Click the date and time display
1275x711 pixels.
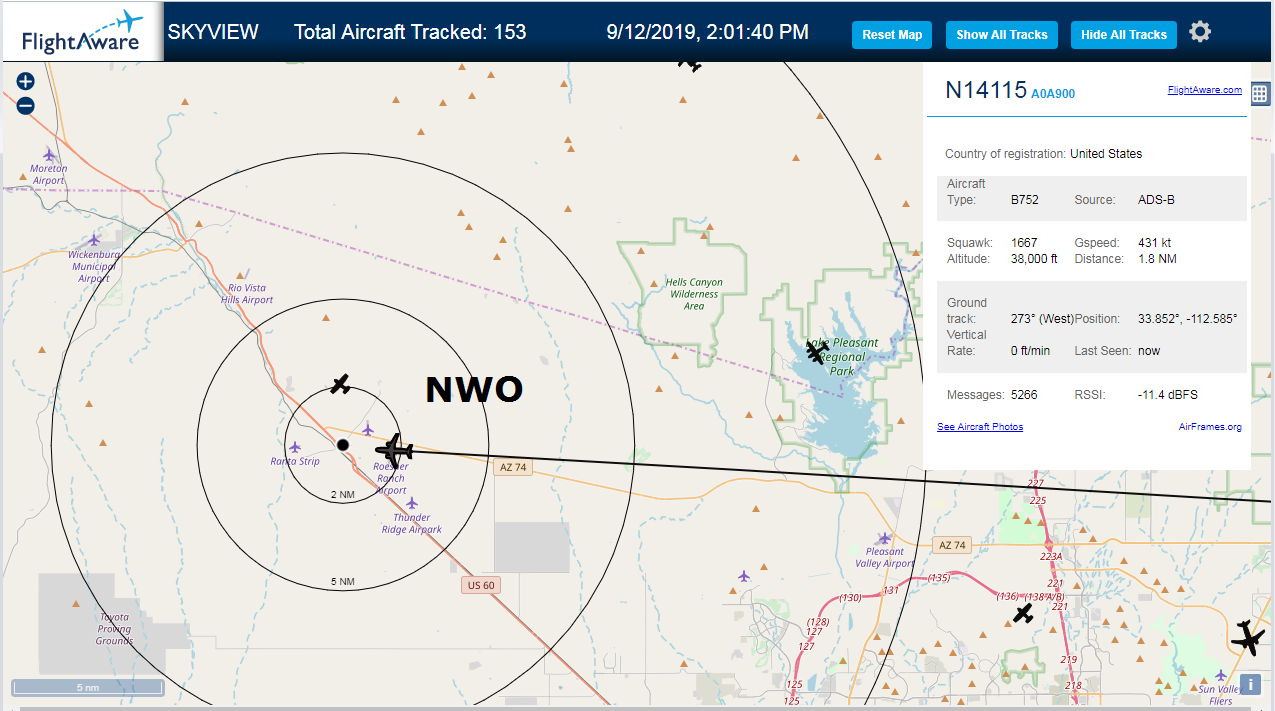(x=708, y=32)
